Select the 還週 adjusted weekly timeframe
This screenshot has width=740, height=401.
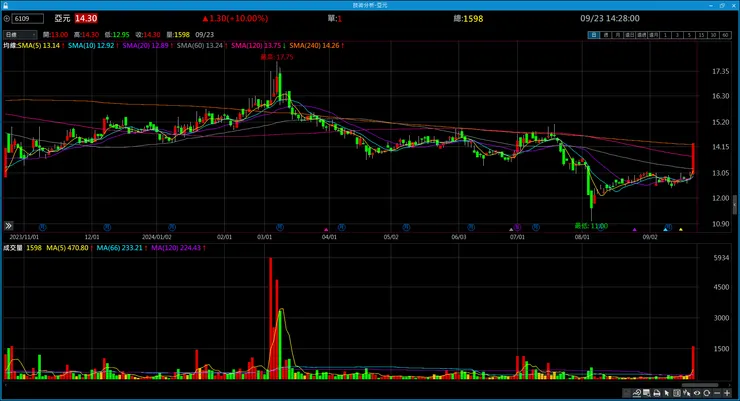tap(641, 35)
